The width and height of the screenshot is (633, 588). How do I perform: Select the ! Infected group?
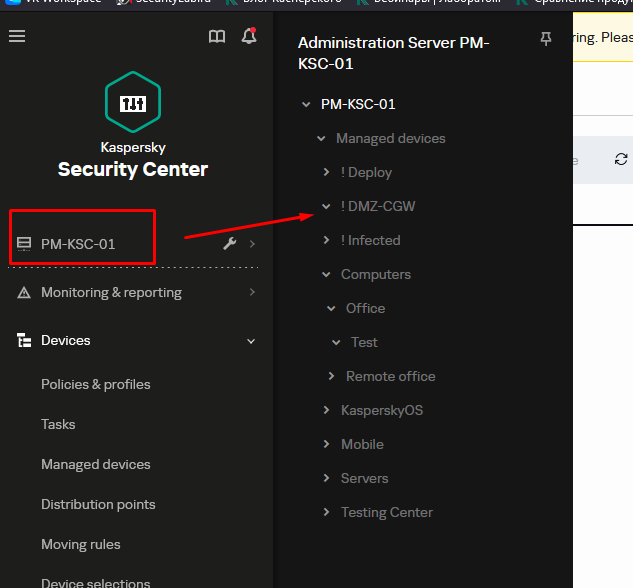pos(370,240)
